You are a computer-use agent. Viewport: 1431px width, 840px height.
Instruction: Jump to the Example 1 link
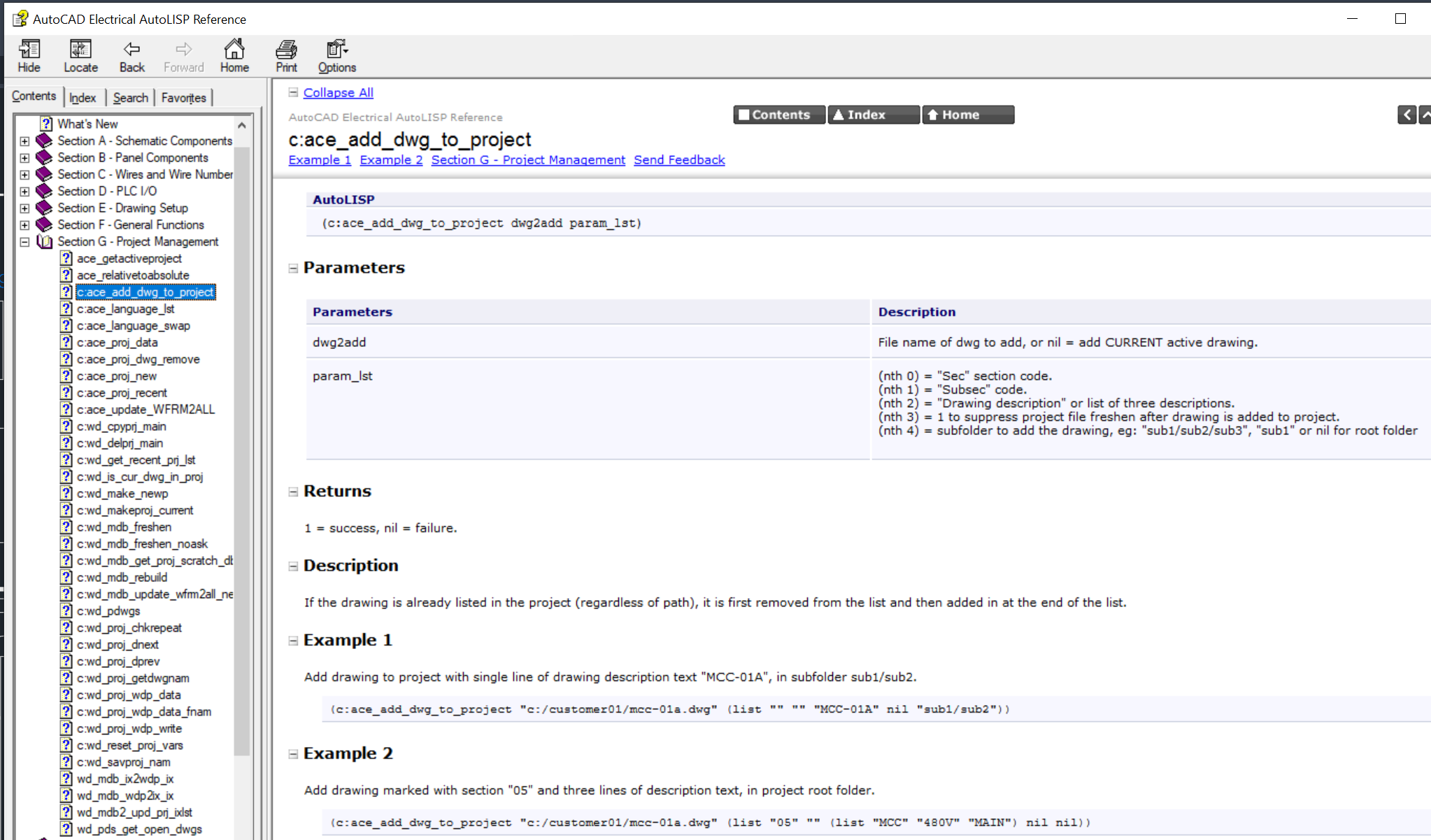[x=320, y=159]
